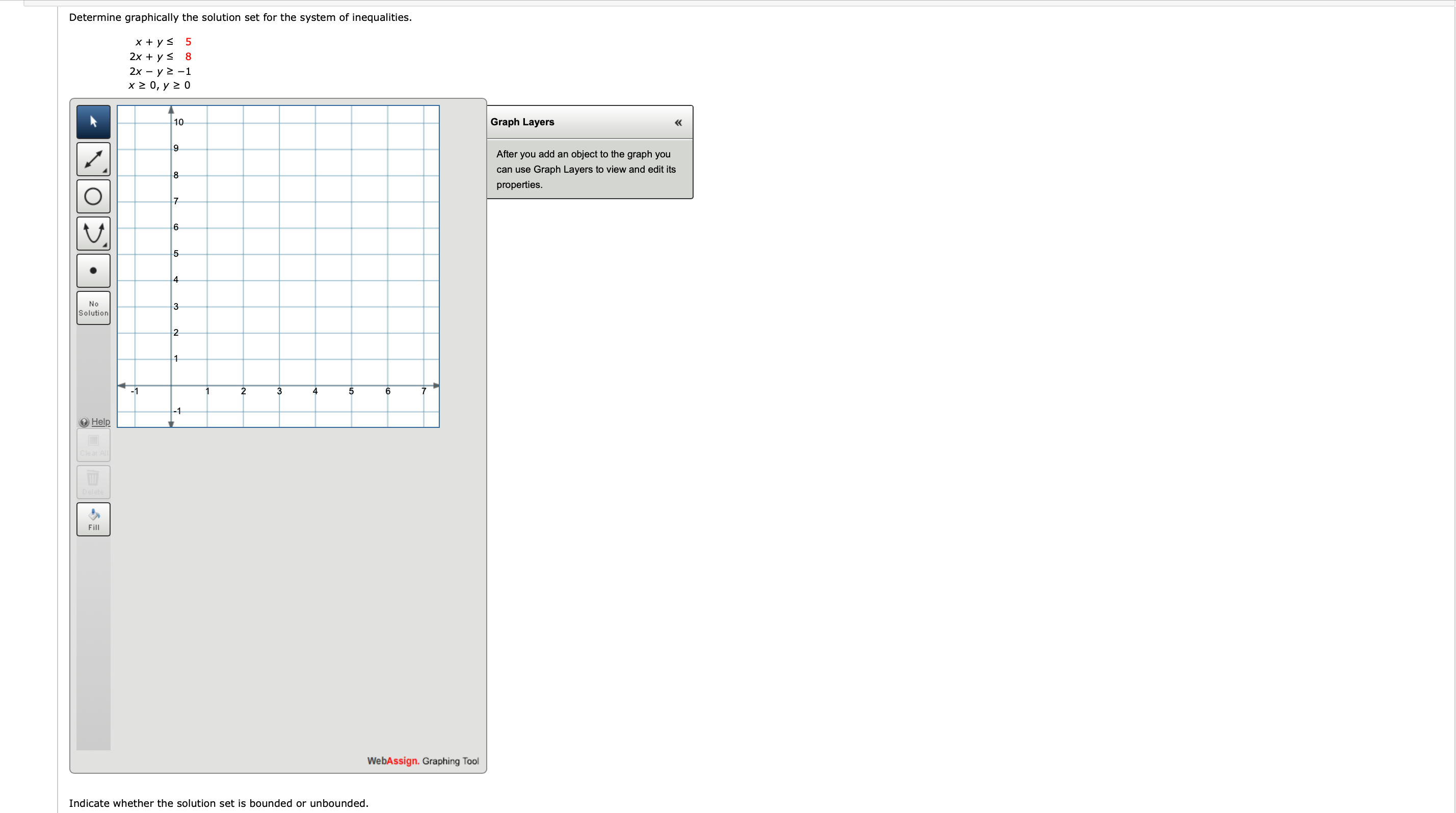Select the pointer selection tool
This screenshot has width=1456, height=813.
[x=93, y=121]
